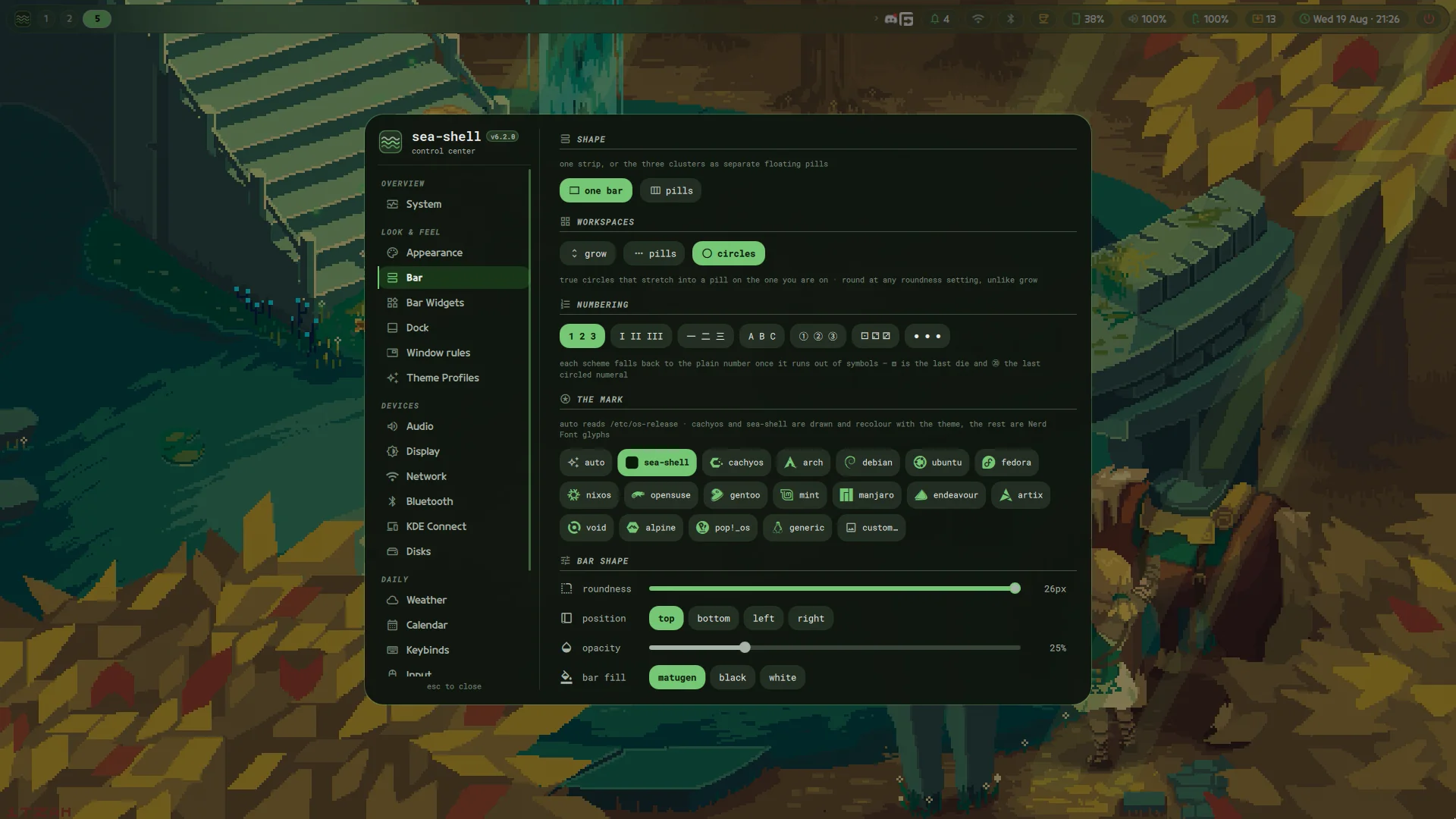Open Weather page in sidebar
Image resolution: width=1456 pixels, height=819 pixels.
453,600
